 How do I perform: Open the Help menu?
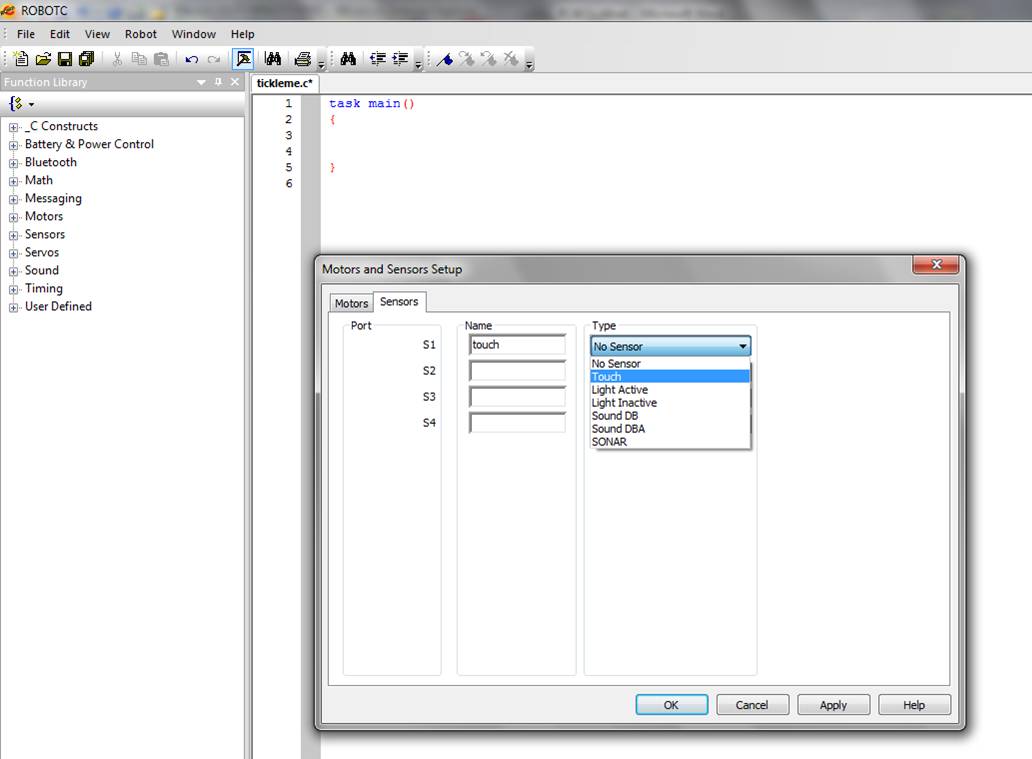point(242,34)
